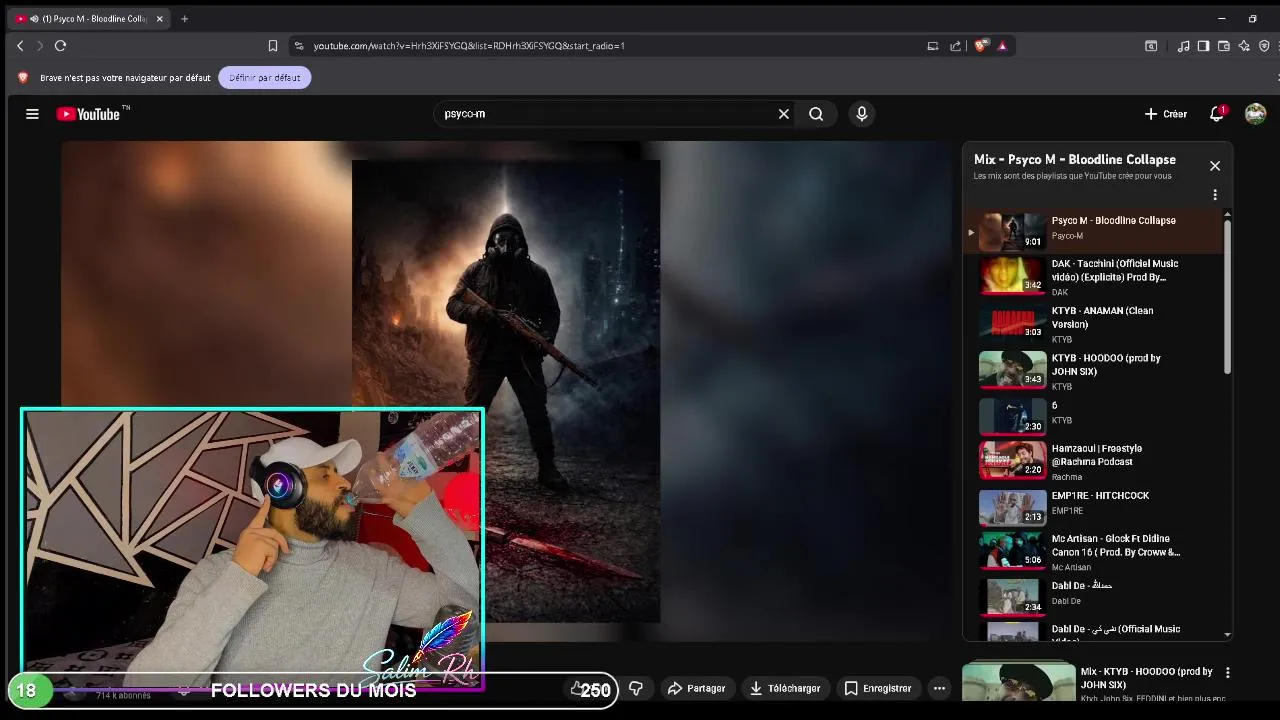Play the track titled 6 by KTYB
The image size is (1280, 720).
[x=1095, y=415]
